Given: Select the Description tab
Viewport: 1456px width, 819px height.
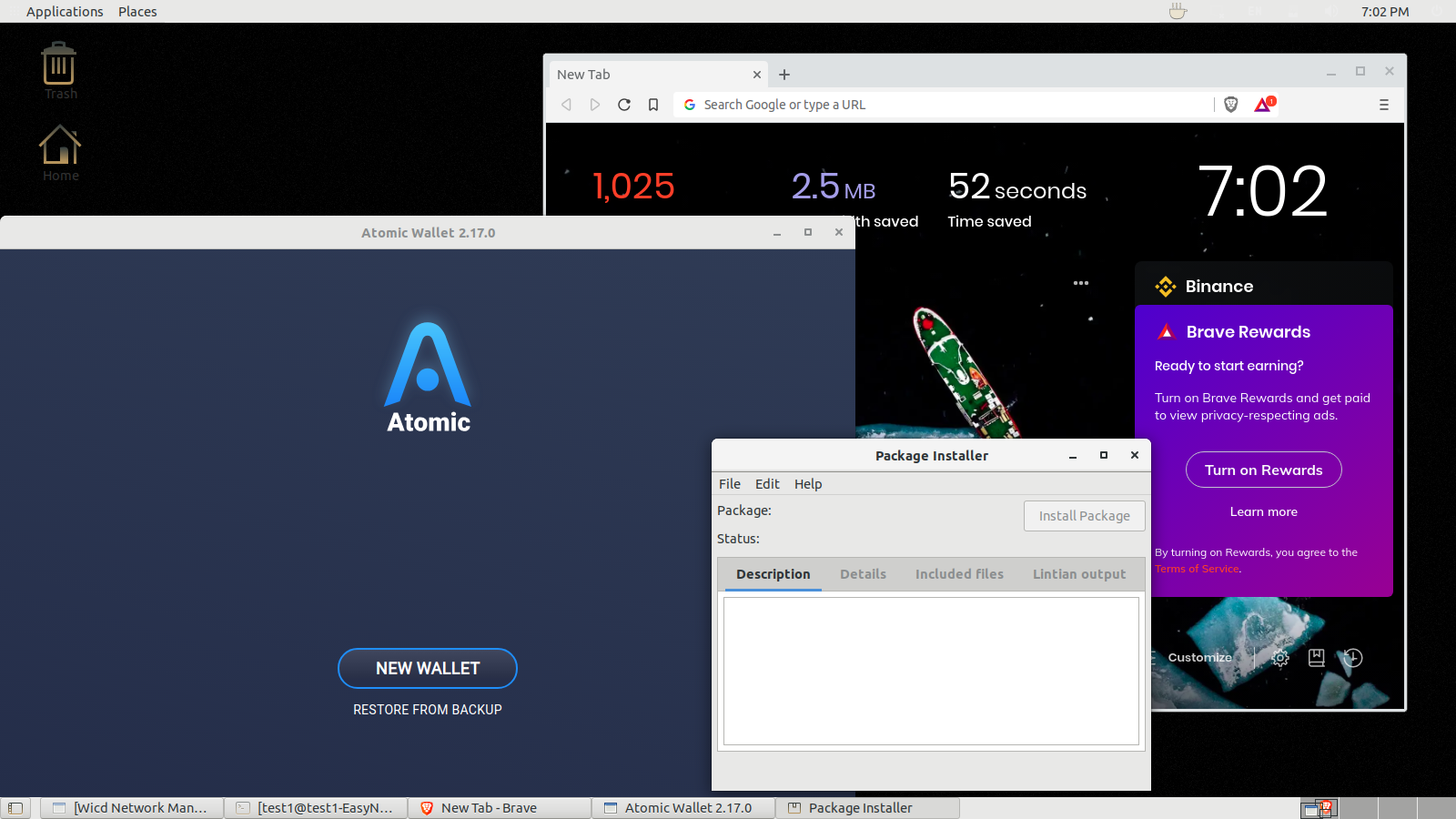Looking at the screenshot, I should coord(773,574).
